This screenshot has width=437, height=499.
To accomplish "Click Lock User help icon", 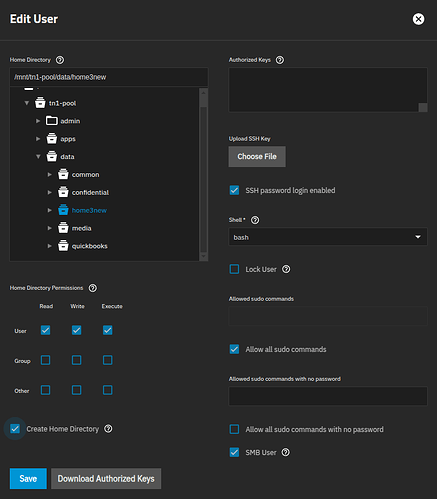I will pyautogui.click(x=286, y=269).
